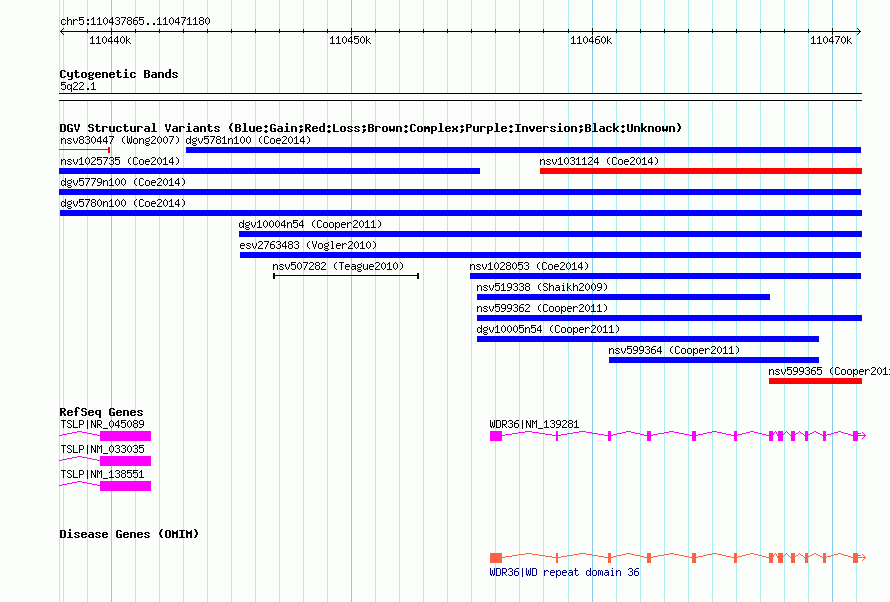Click the dgv5781n100 (Coe2014) variant label

(248, 140)
